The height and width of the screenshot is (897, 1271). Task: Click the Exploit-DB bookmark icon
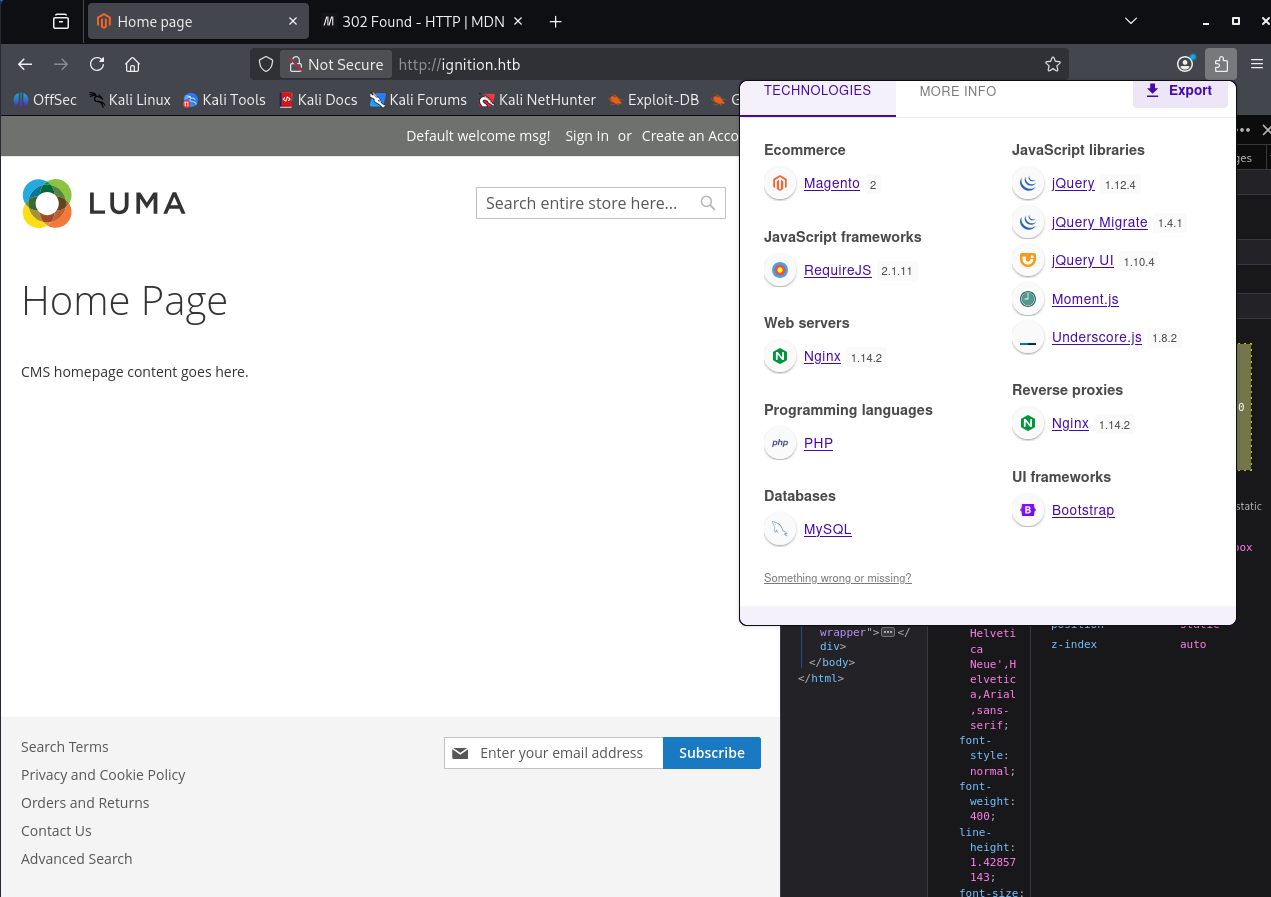[616, 100]
